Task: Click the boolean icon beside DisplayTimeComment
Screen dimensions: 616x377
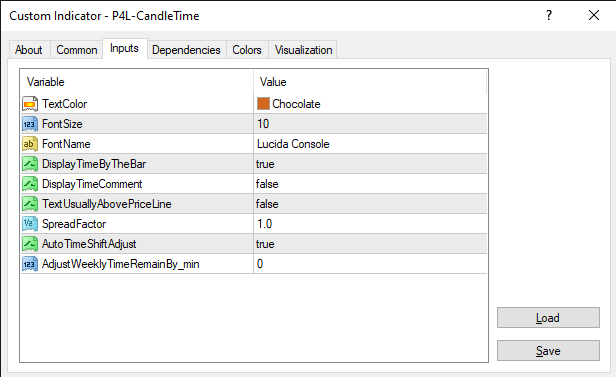Action: [30, 184]
